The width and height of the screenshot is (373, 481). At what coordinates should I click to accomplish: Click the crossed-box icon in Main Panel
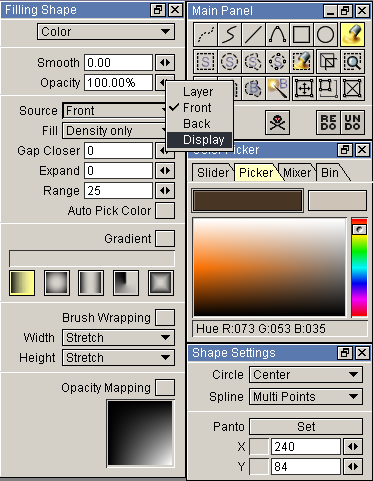click(352, 89)
